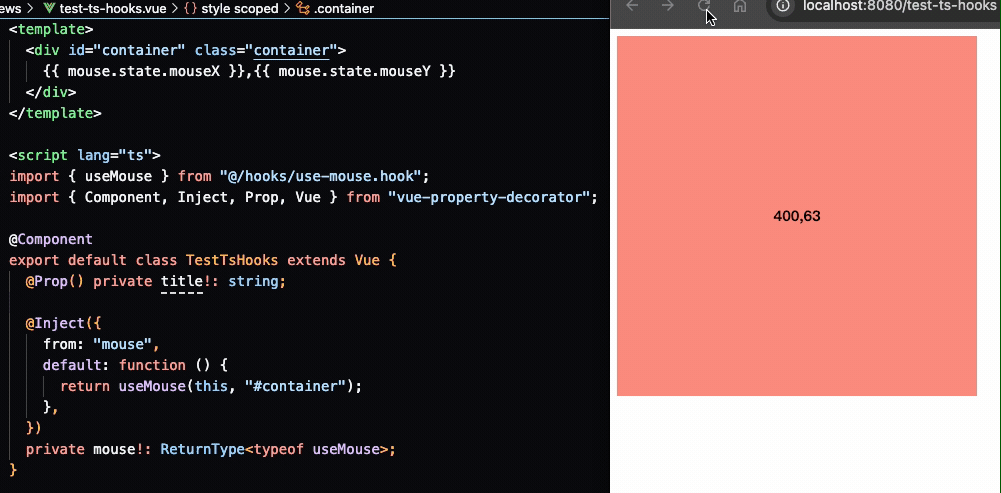Click the closing </template> tag
Screen dimensions: 1001x493
pos(56,113)
